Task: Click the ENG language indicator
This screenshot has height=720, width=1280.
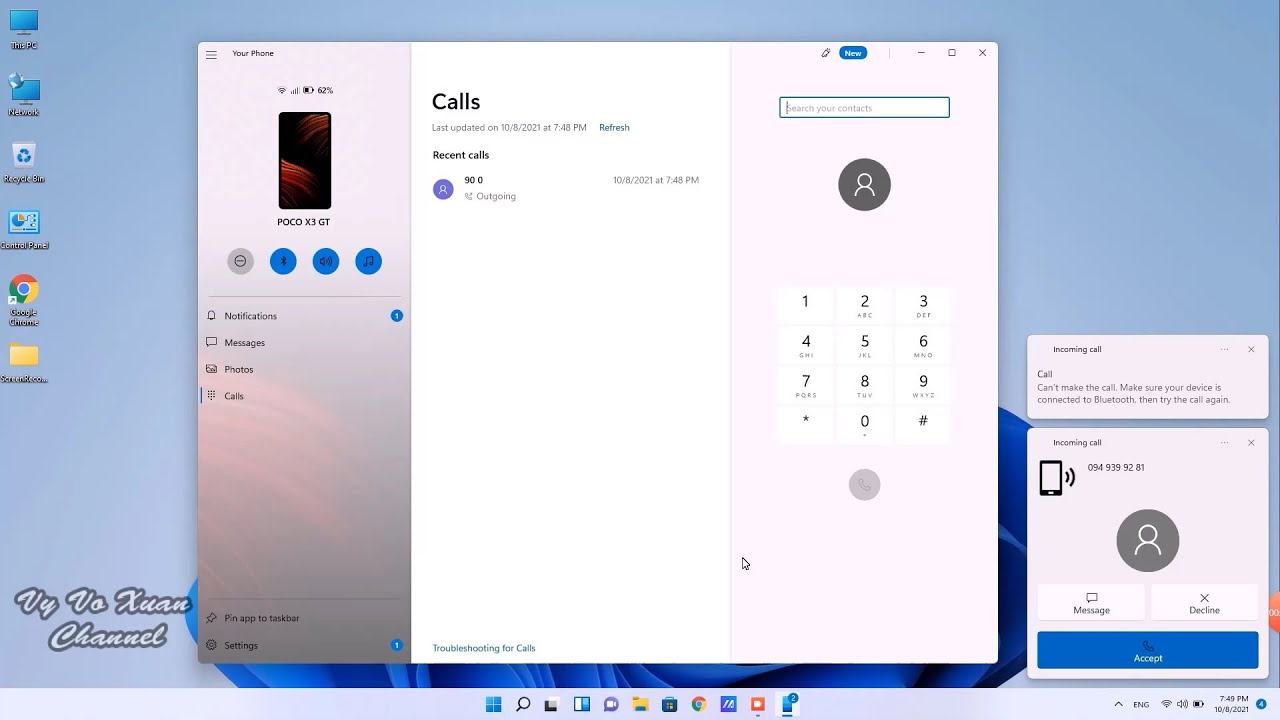Action: 1141,704
